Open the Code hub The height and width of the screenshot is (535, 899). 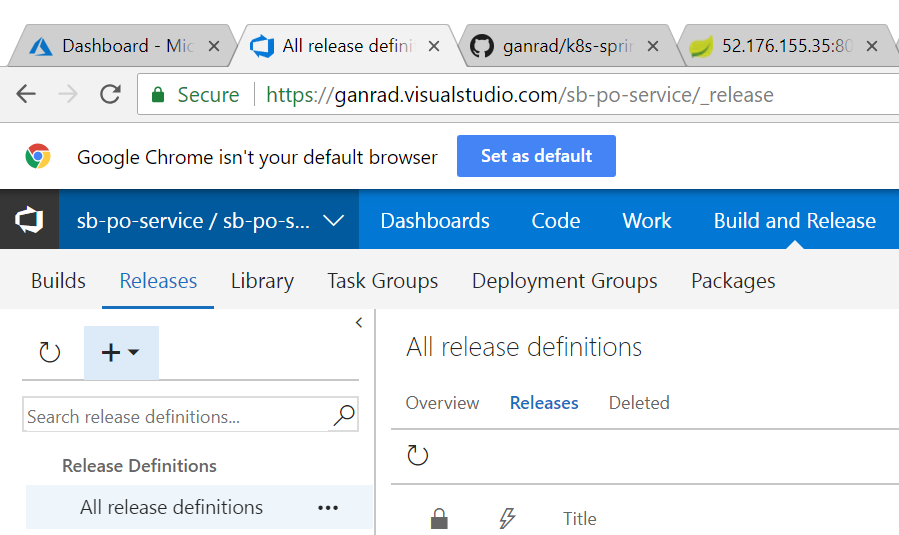click(x=556, y=221)
